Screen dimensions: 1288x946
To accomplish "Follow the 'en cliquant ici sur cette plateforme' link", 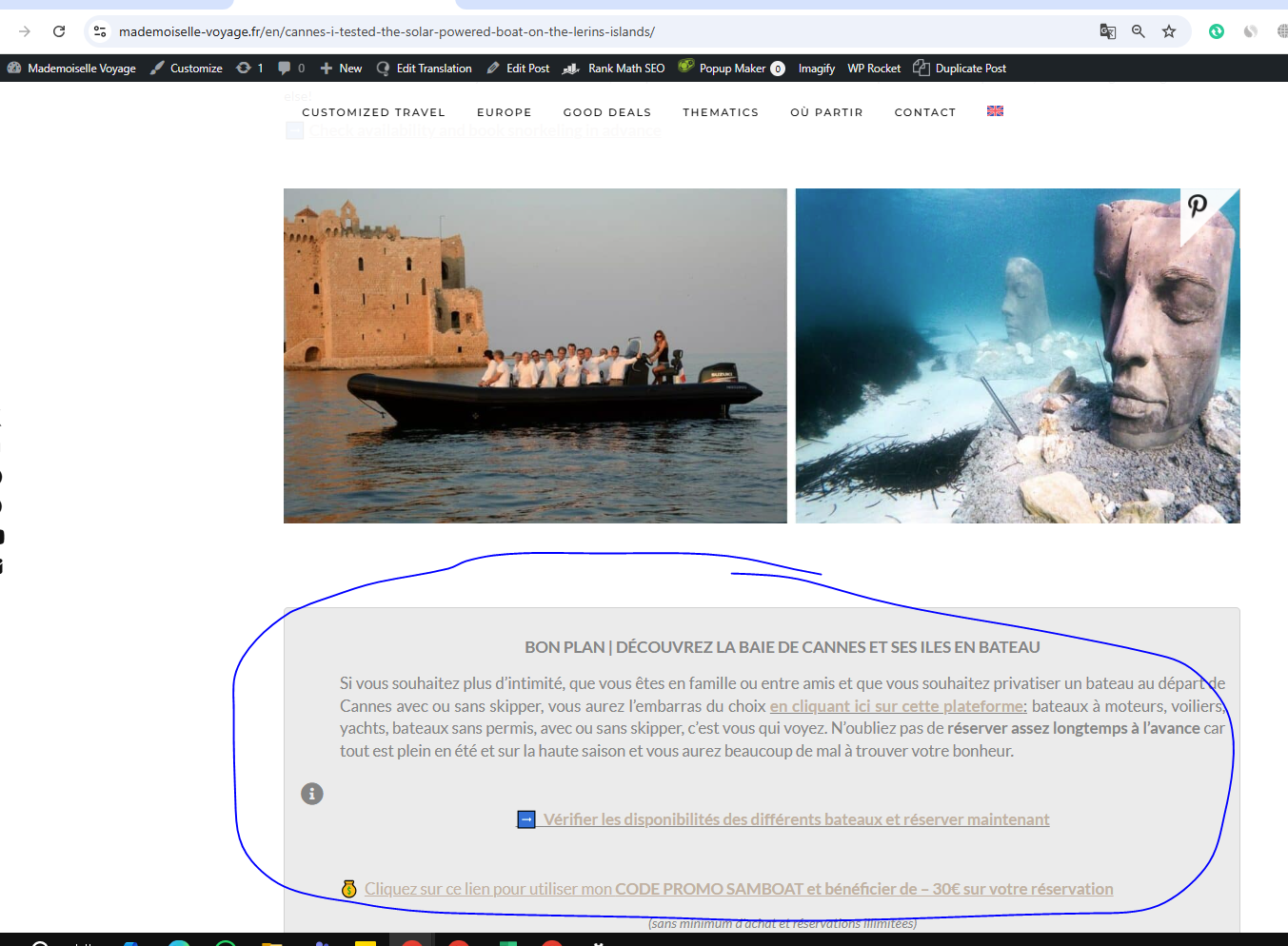I will 897,706.
